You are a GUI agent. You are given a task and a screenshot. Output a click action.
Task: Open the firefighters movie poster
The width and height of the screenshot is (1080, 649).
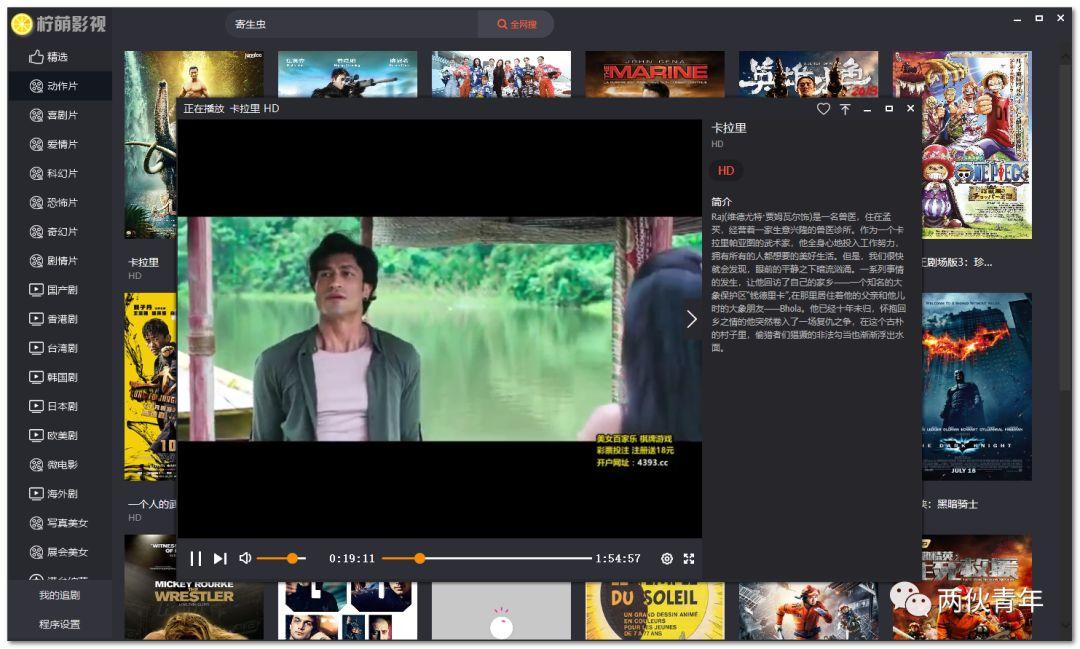(808, 611)
